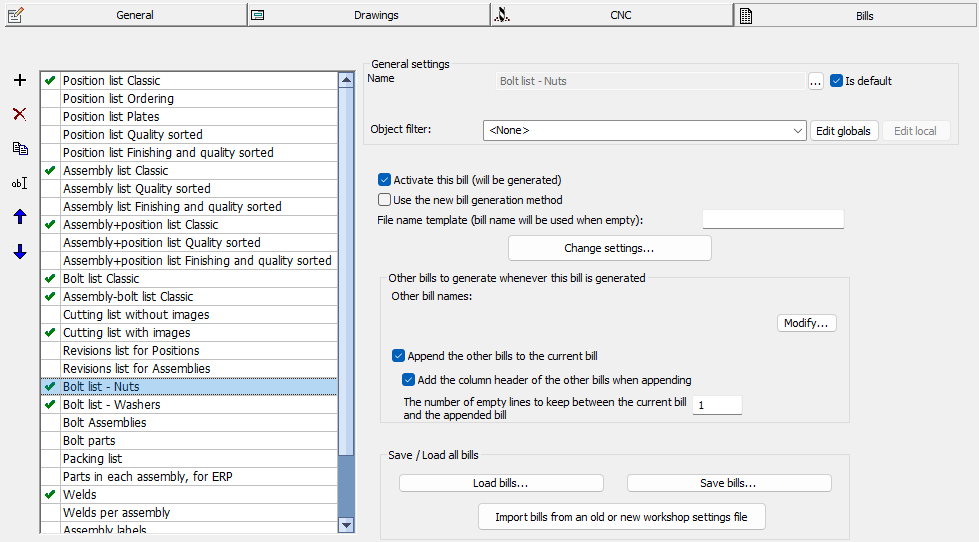979x542 pixels.
Task: Switch to the CNC tab
Action: [612, 14]
